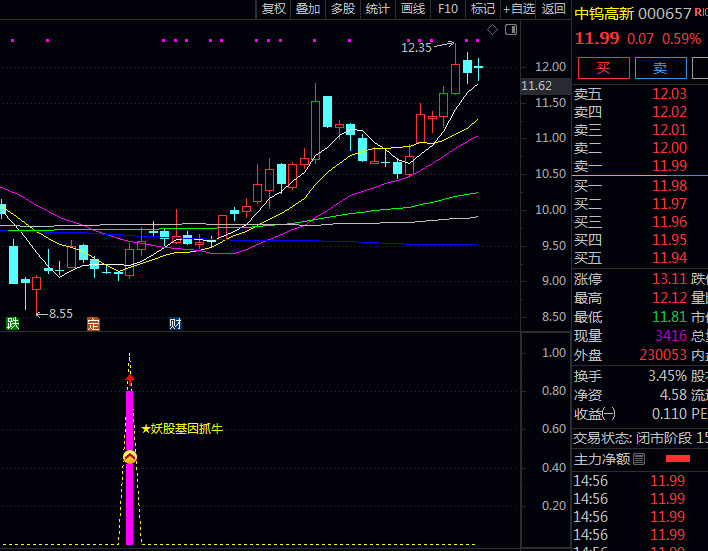Click the orange 定 marker icon
708x551 pixels.
coord(94,323)
